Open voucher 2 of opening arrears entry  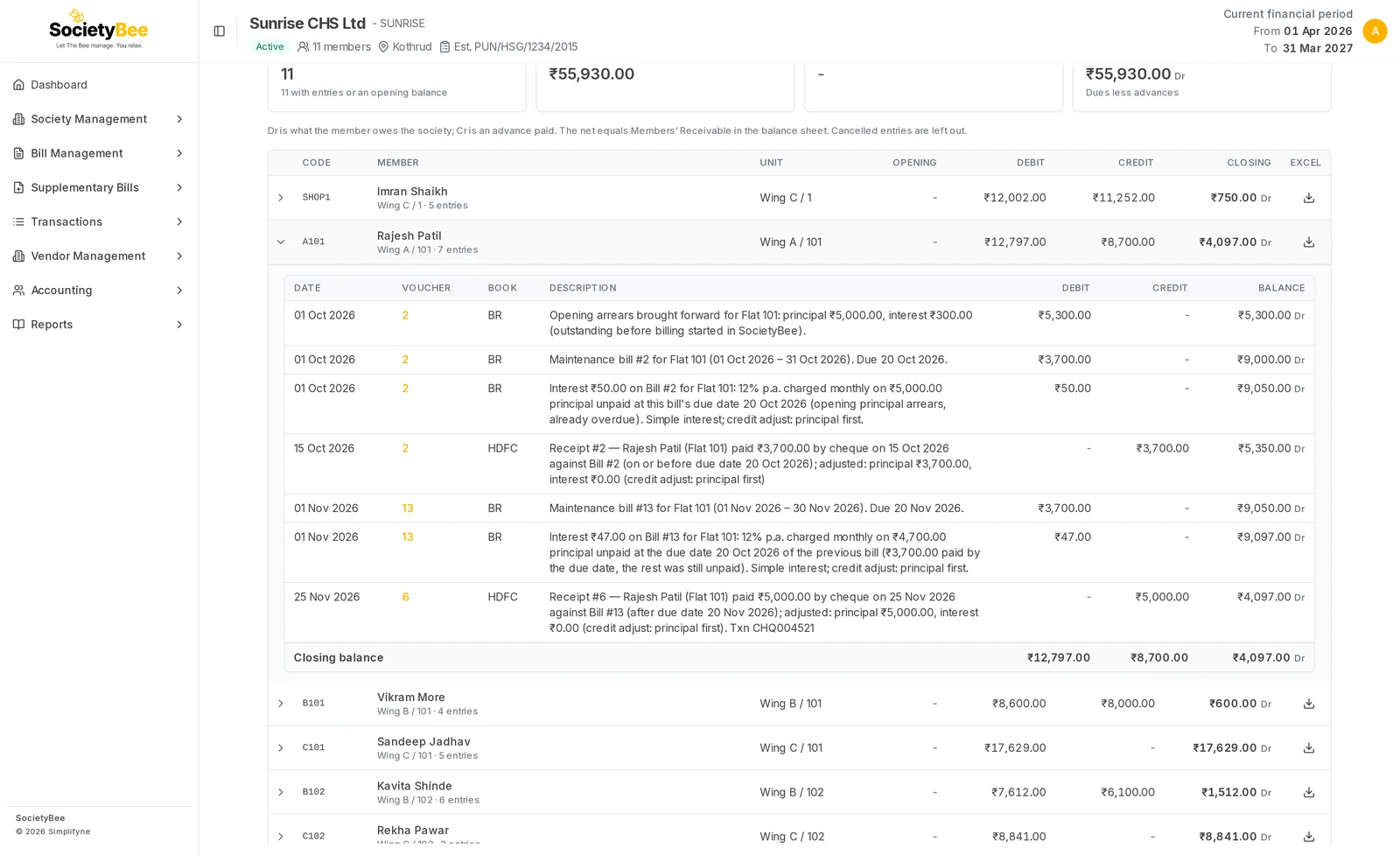(405, 315)
